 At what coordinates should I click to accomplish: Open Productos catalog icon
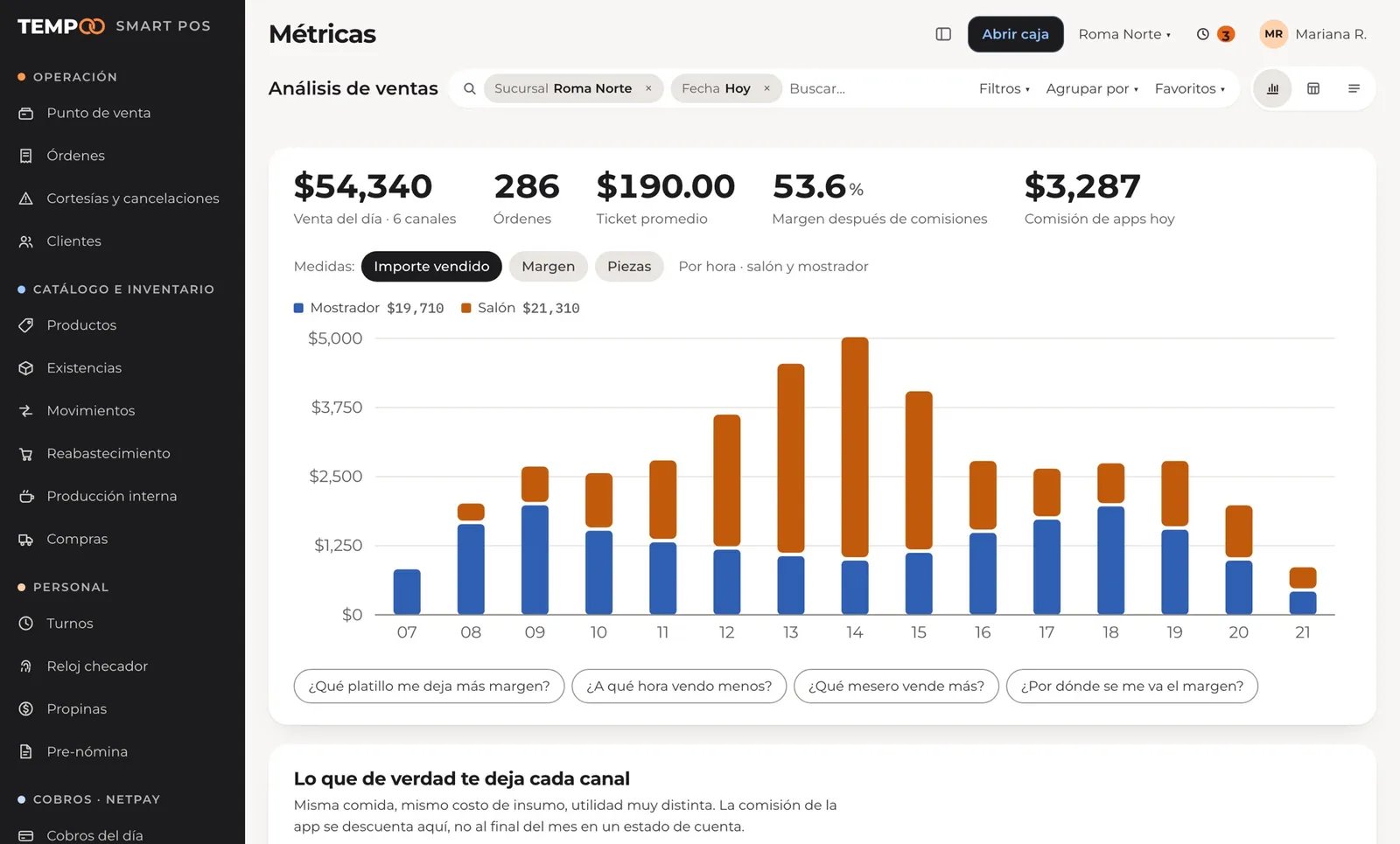tap(26, 325)
